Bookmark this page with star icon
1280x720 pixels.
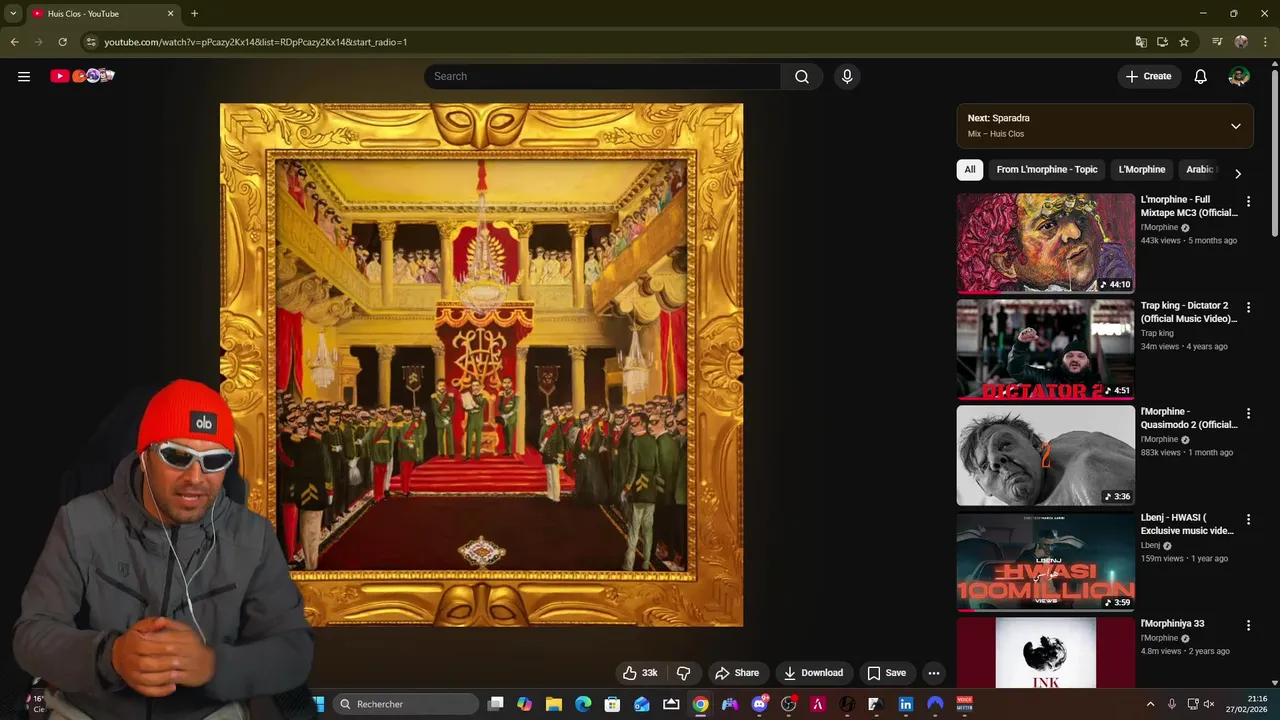pos(1184,42)
